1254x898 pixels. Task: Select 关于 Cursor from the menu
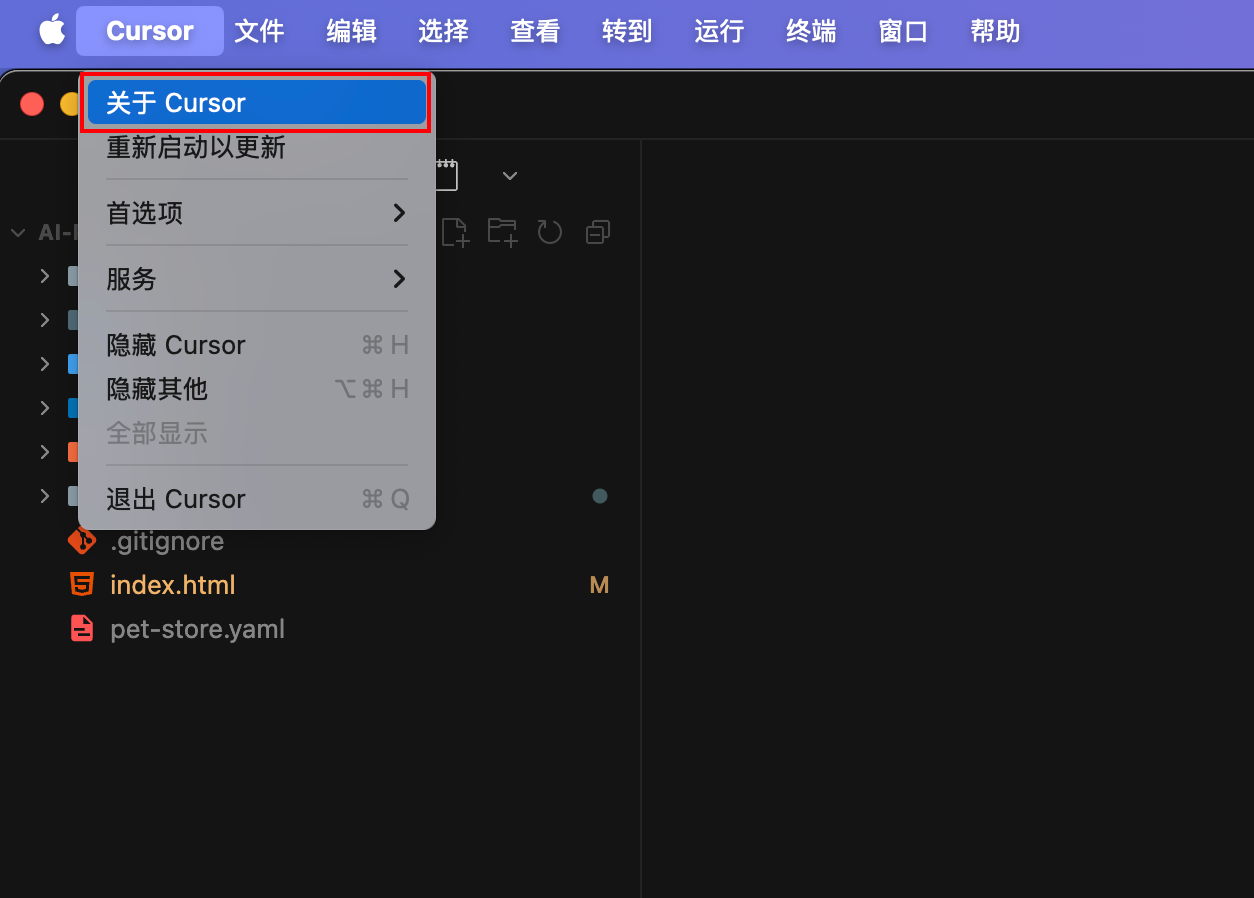(256, 102)
